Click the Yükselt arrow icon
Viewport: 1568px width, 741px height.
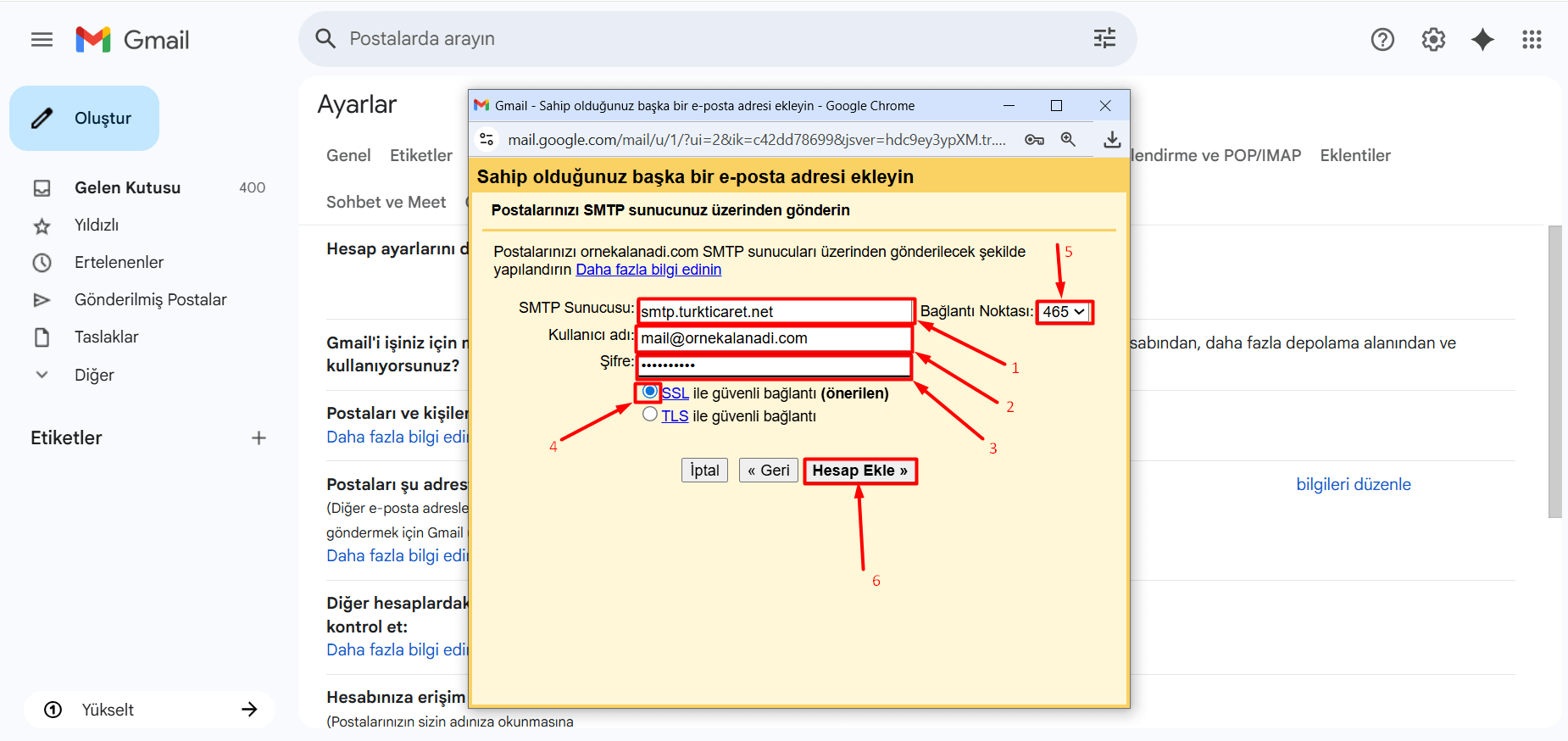tap(249, 710)
